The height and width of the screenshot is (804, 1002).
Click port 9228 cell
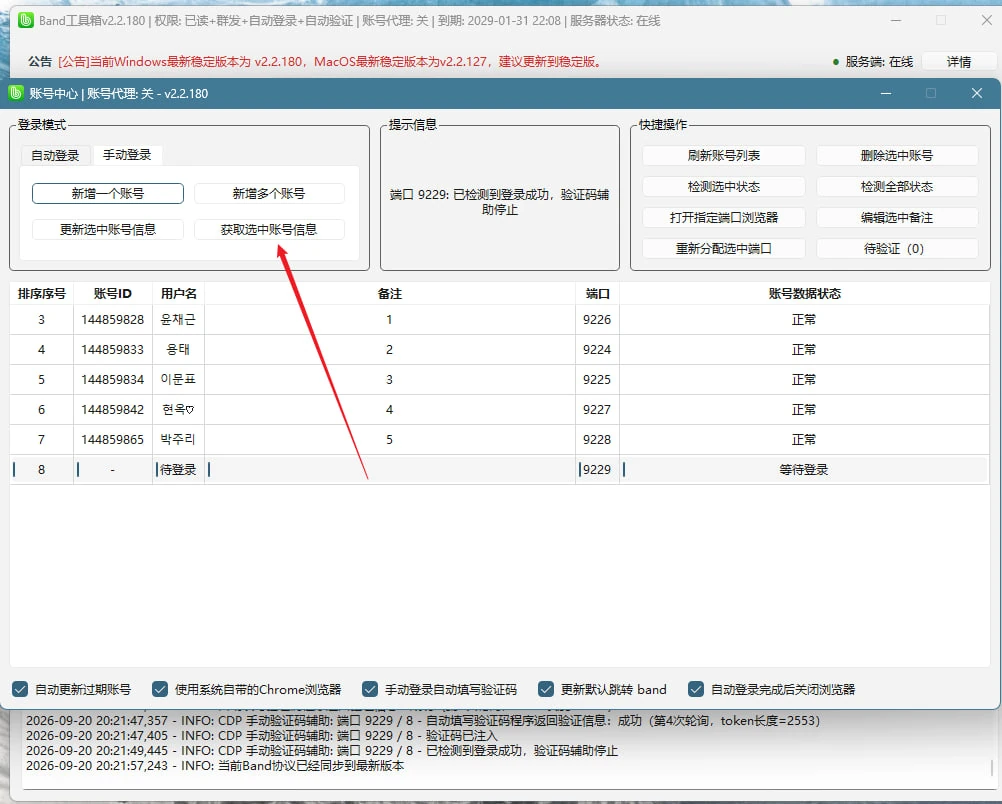coord(597,440)
